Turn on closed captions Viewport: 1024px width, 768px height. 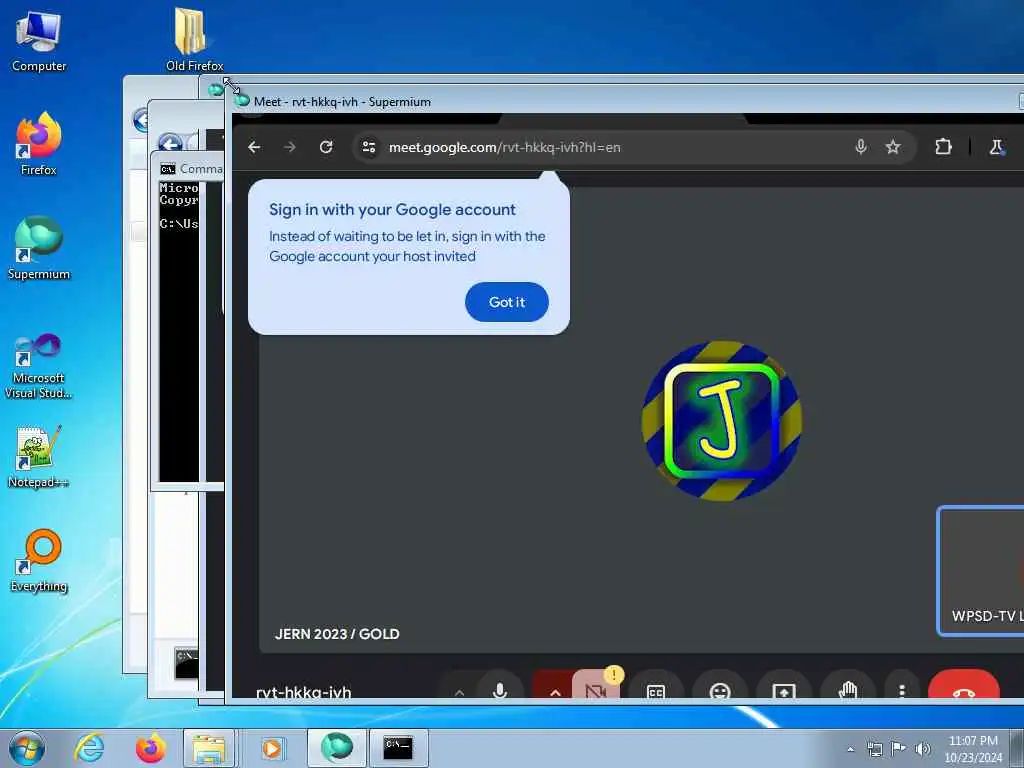click(656, 691)
